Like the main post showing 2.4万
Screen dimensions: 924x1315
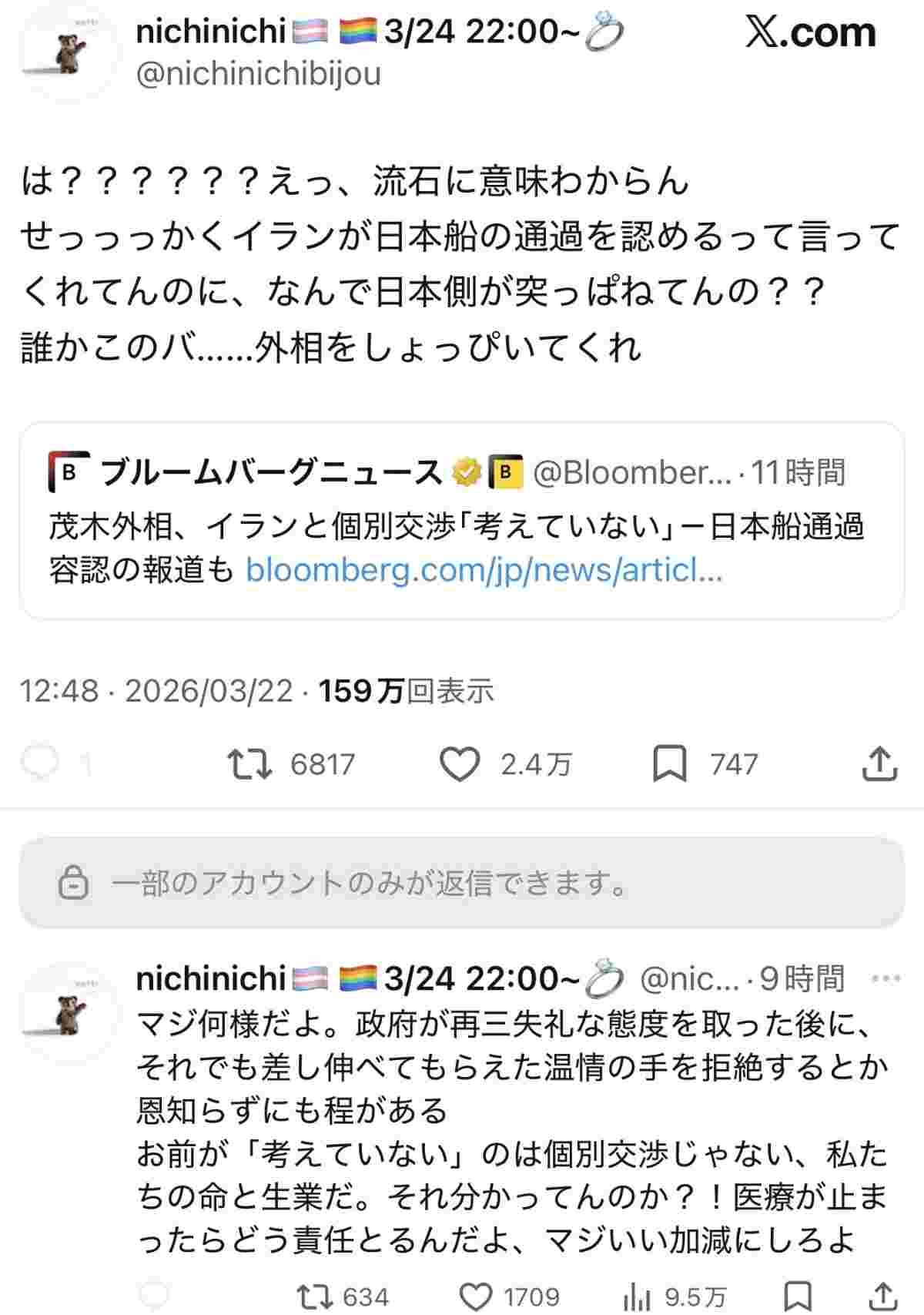pyautogui.click(x=460, y=763)
